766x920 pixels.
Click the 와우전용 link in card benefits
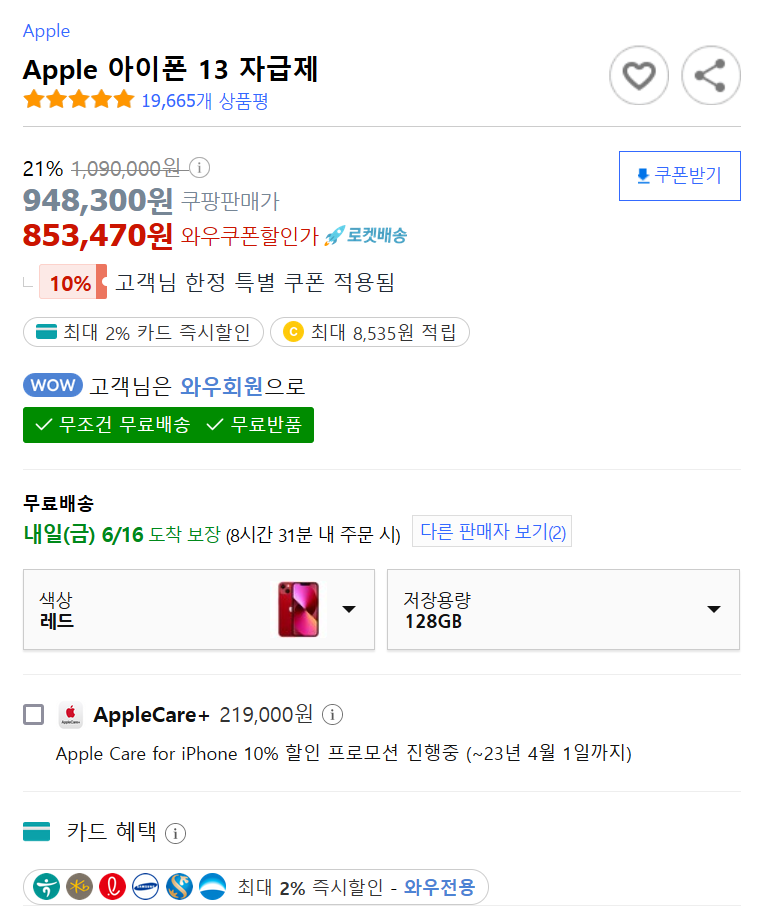[439, 887]
